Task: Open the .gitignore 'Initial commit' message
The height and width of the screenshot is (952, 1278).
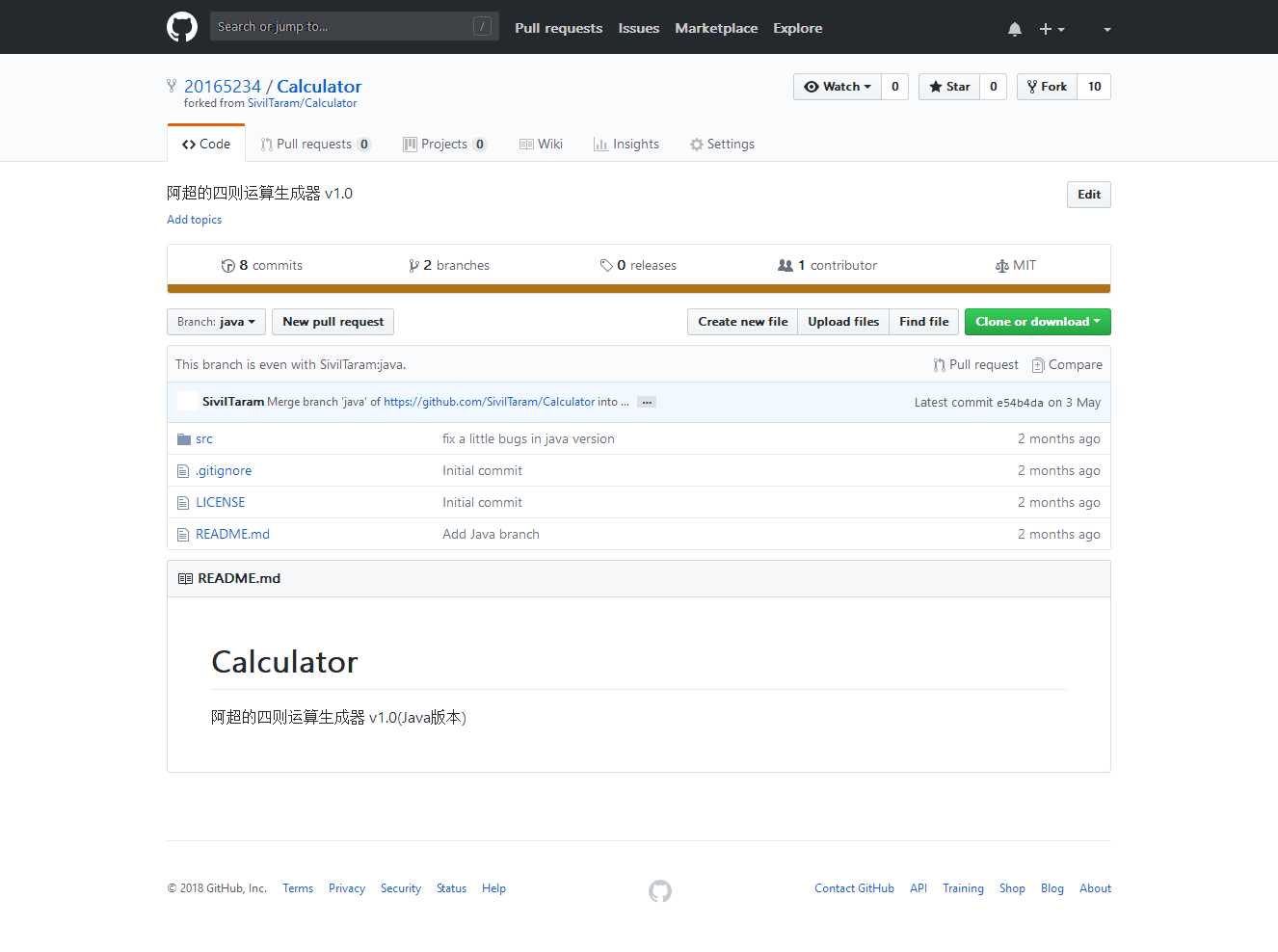Action: (482, 470)
